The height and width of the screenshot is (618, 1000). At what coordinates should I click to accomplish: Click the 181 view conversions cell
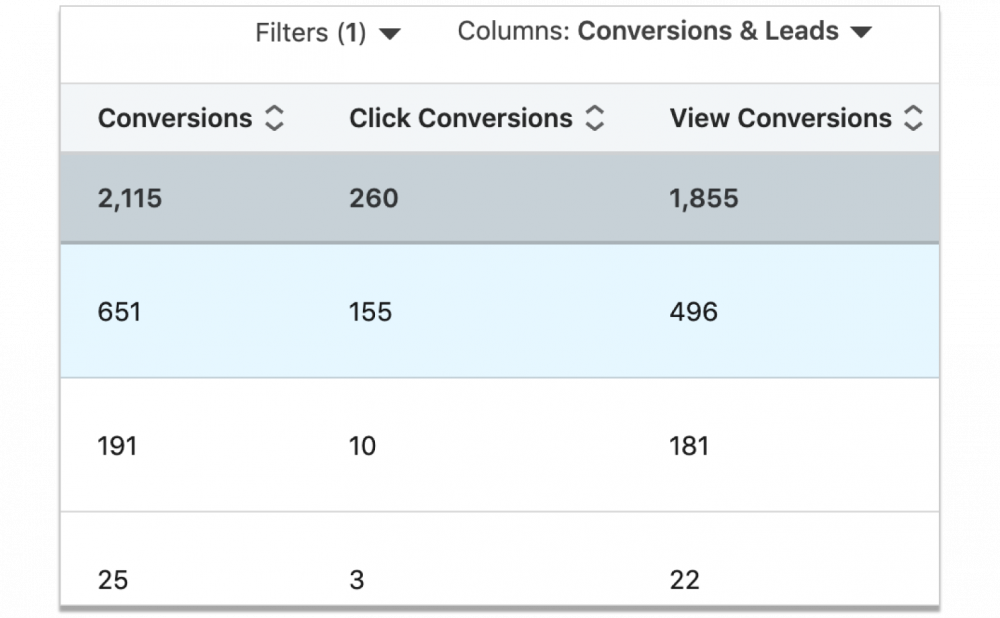(x=689, y=446)
